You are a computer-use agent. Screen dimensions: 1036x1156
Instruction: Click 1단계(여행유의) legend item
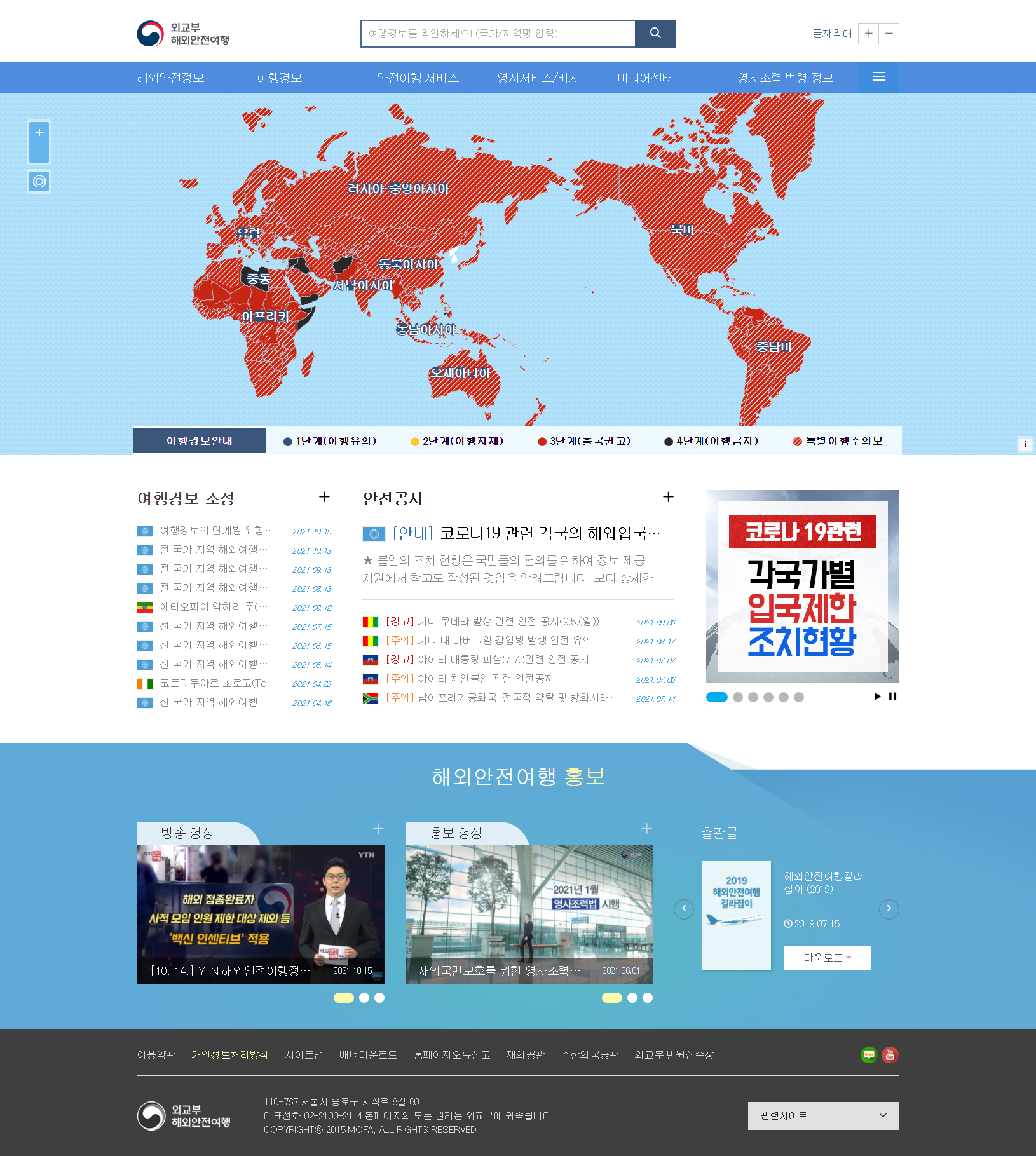point(330,441)
